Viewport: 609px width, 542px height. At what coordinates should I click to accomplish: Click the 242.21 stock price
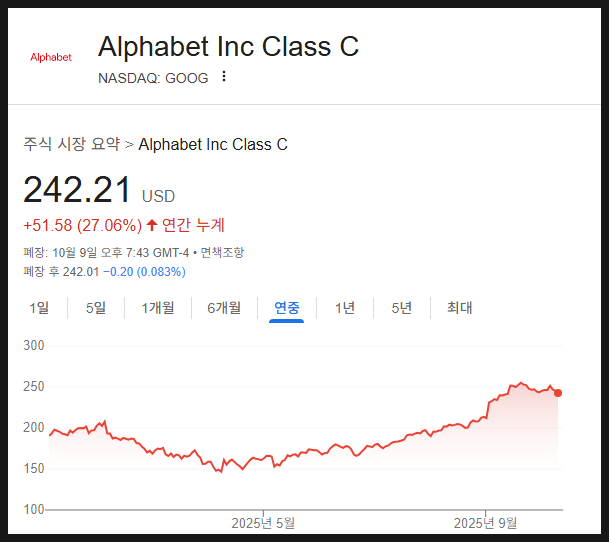point(77,190)
